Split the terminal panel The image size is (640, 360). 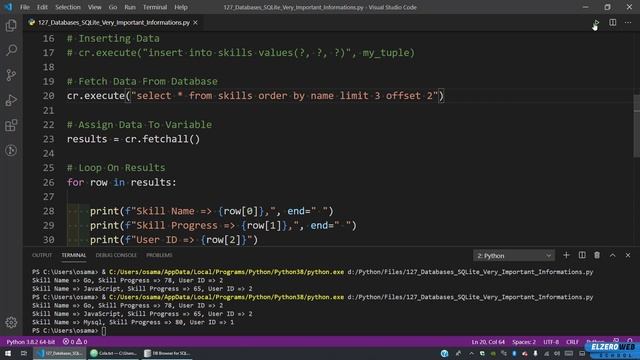[582, 255]
